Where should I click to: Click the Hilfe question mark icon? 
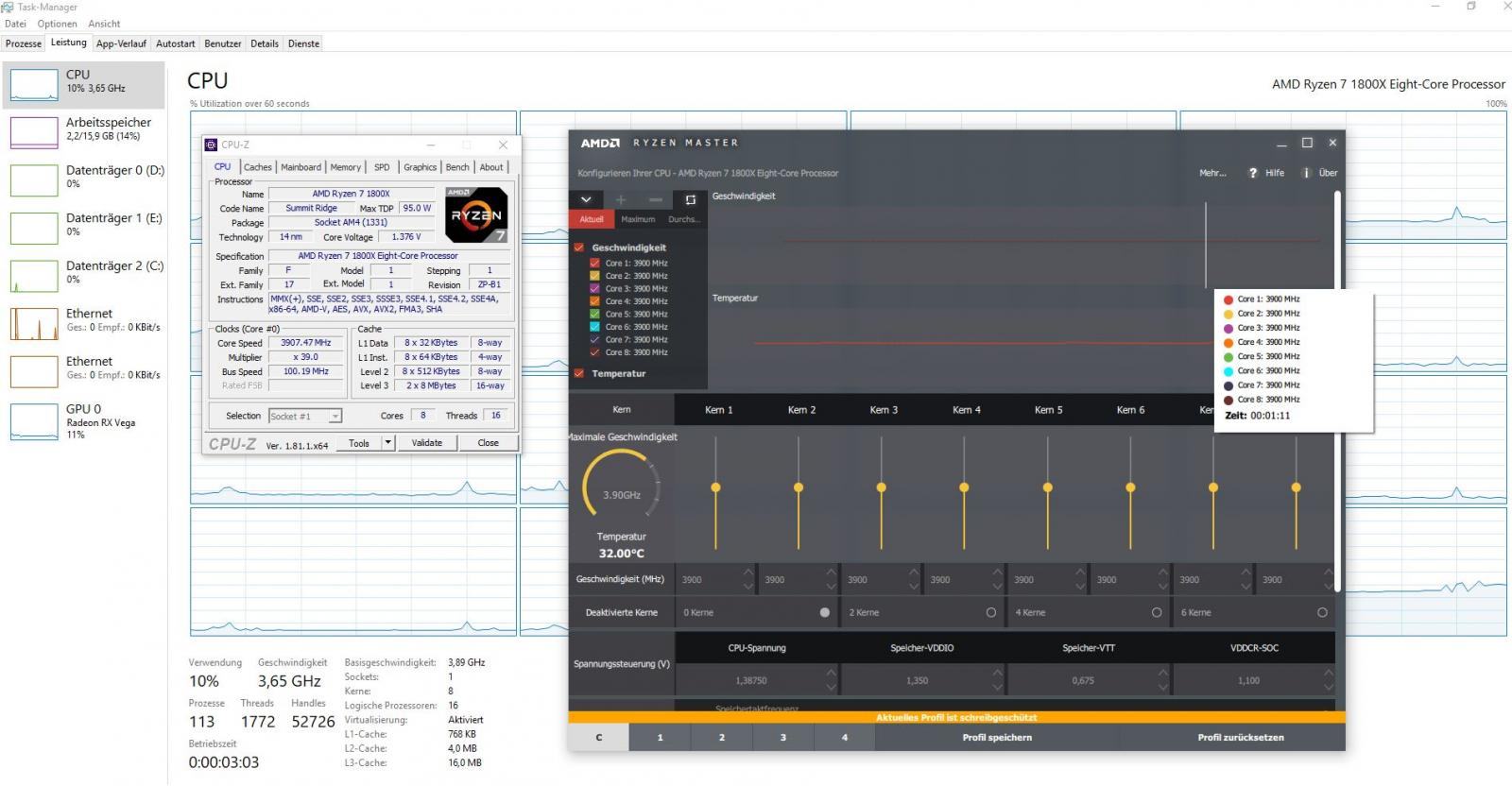[1253, 173]
